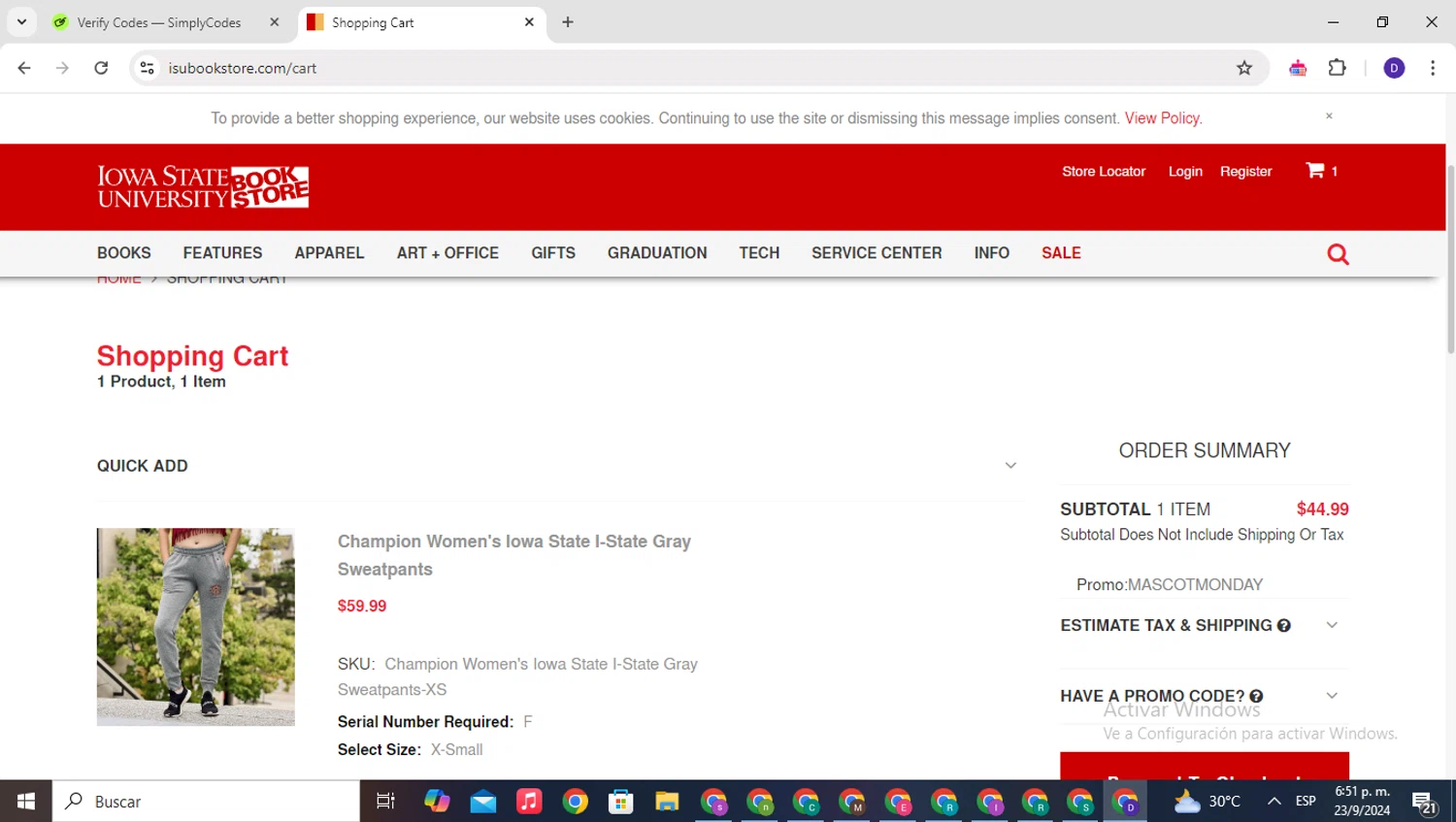Open the tab search dropdown arrow
Viewport: 1456px width, 822px height.
[21, 21]
